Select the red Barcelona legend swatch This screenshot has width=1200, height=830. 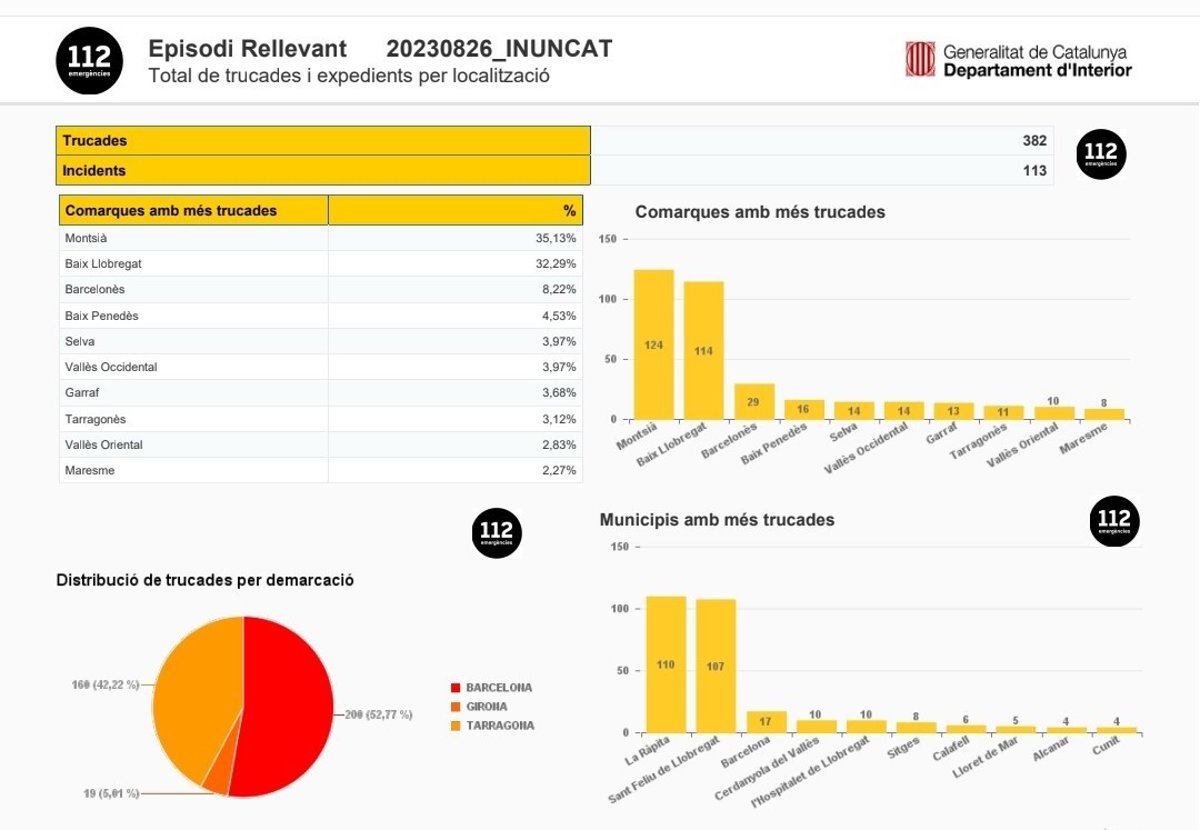point(455,688)
